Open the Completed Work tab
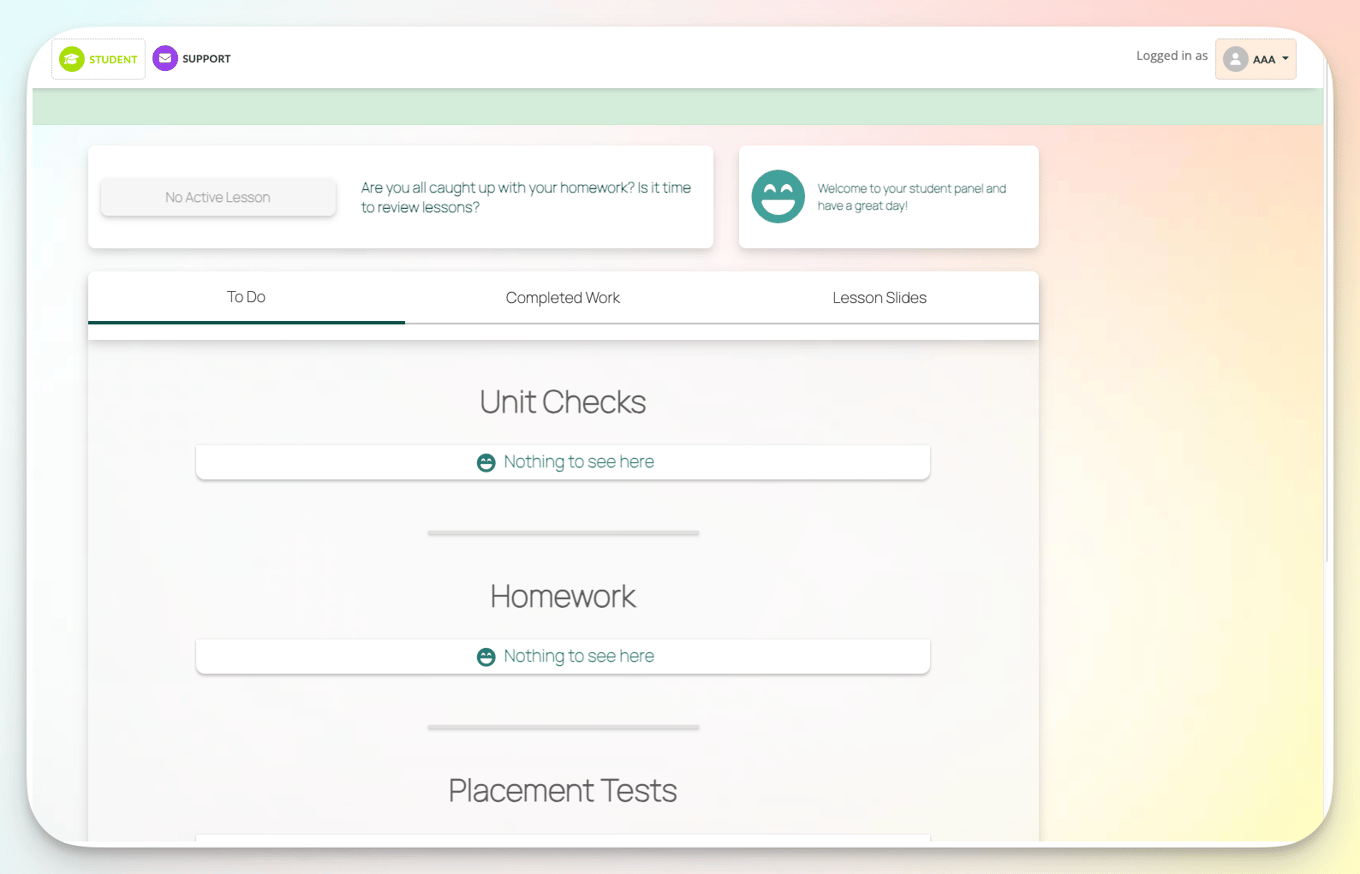 [x=563, y=297]
